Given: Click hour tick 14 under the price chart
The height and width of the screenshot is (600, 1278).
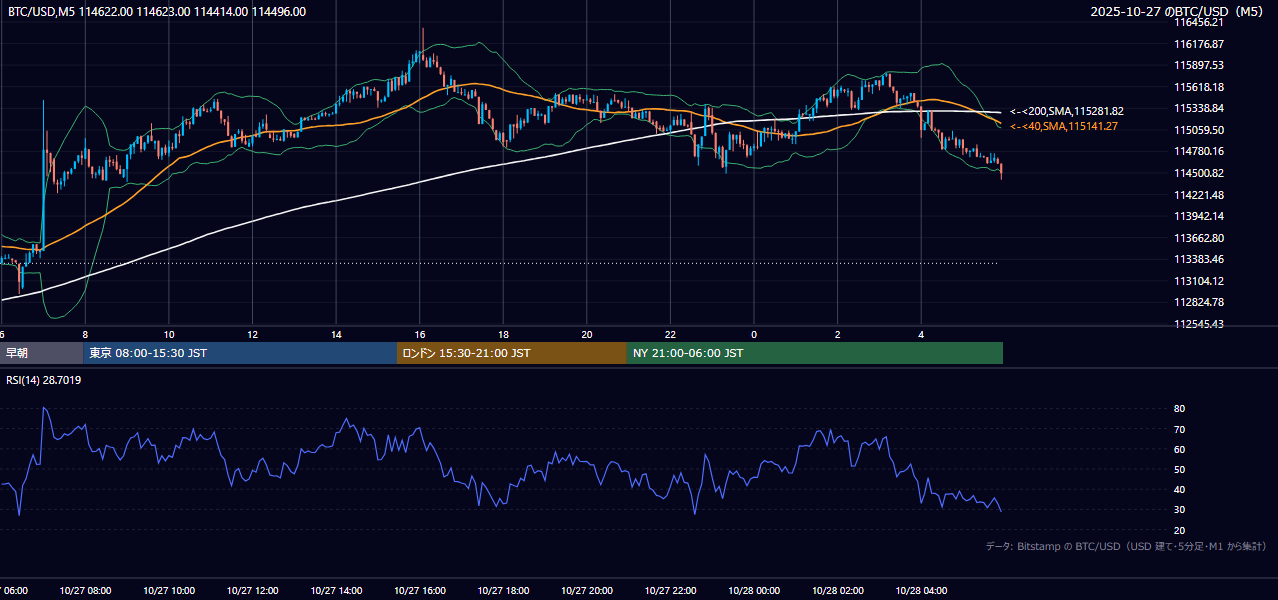Looking at the screenshot, I should click(x=336, y=334).
